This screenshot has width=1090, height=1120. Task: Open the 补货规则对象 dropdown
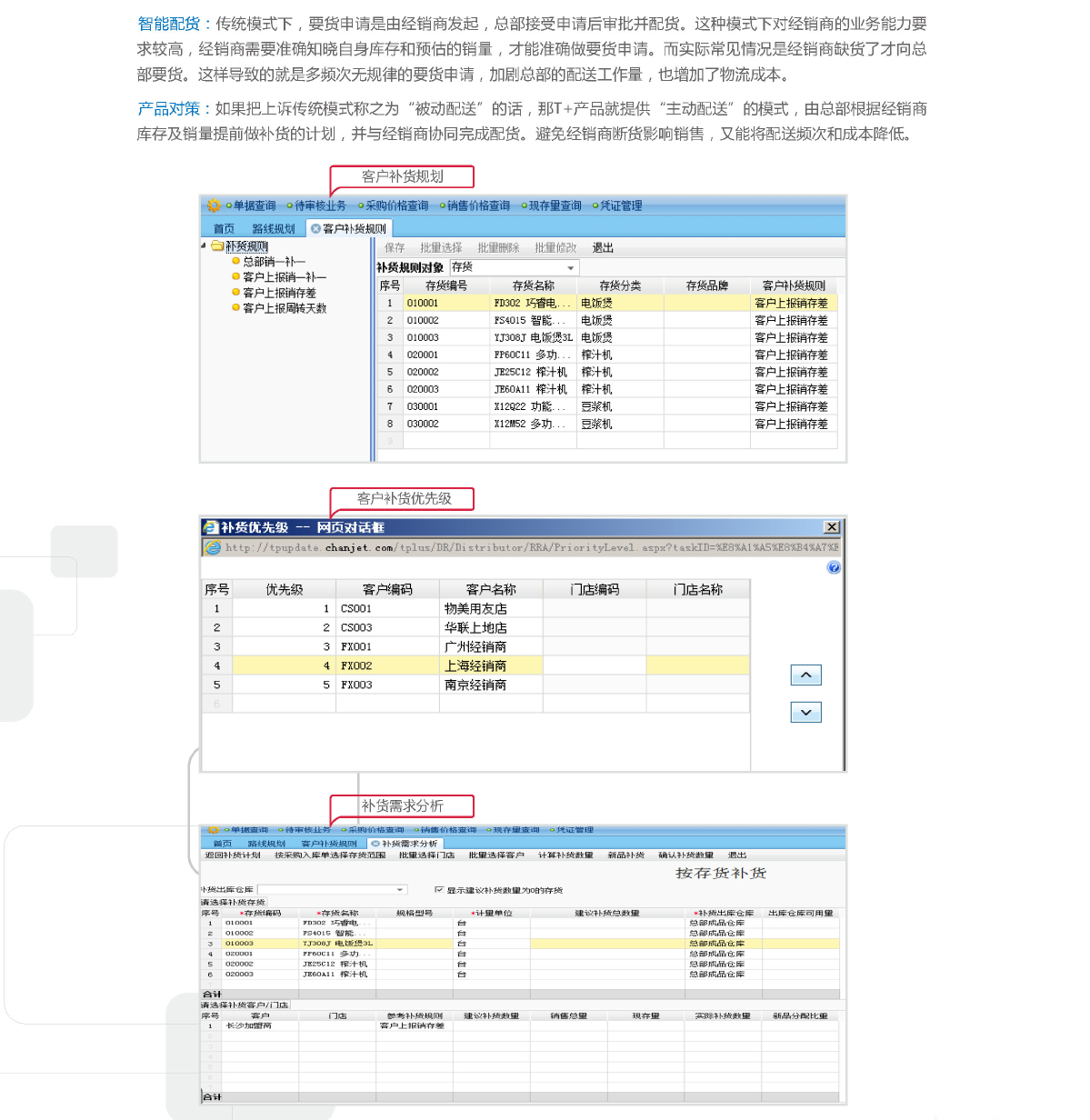pyautogui.click(x=571, y=267)
